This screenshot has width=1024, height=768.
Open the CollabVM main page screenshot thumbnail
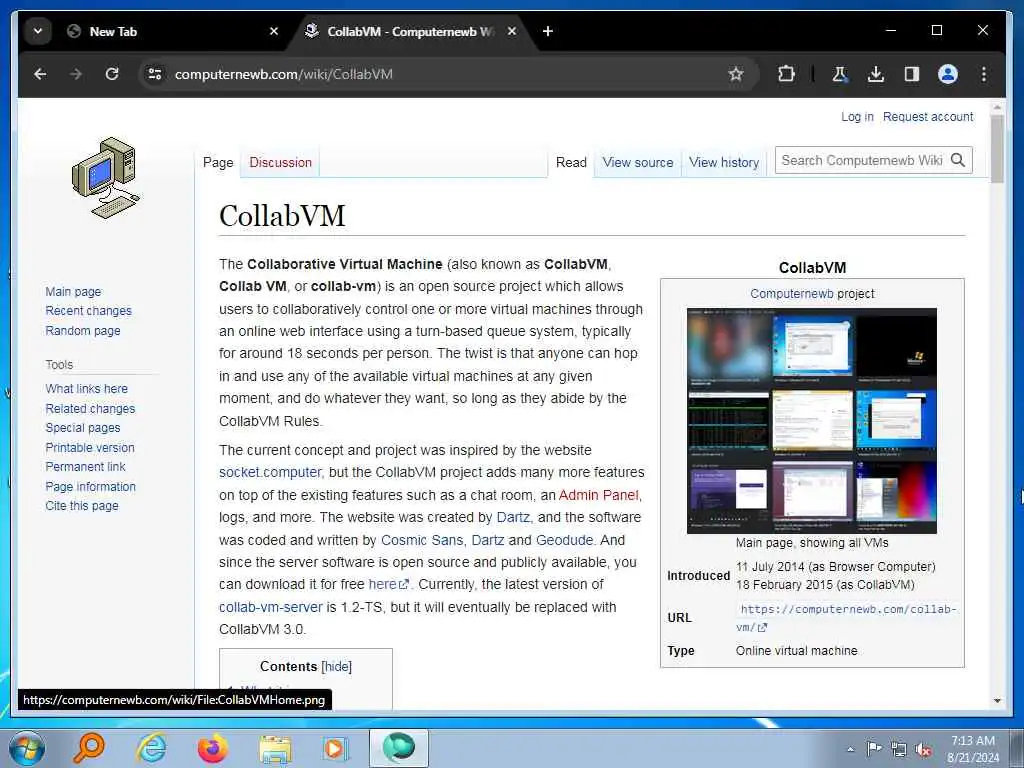point(812,421)
